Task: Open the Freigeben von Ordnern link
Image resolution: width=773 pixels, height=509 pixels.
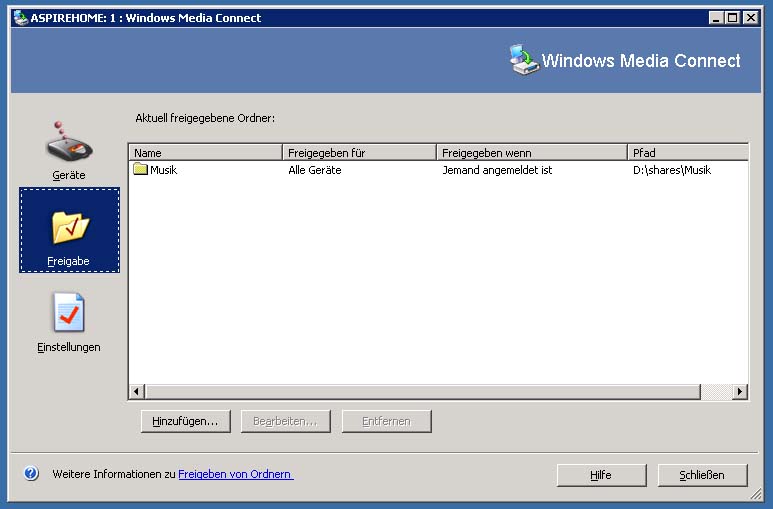Action: point(236,474)
